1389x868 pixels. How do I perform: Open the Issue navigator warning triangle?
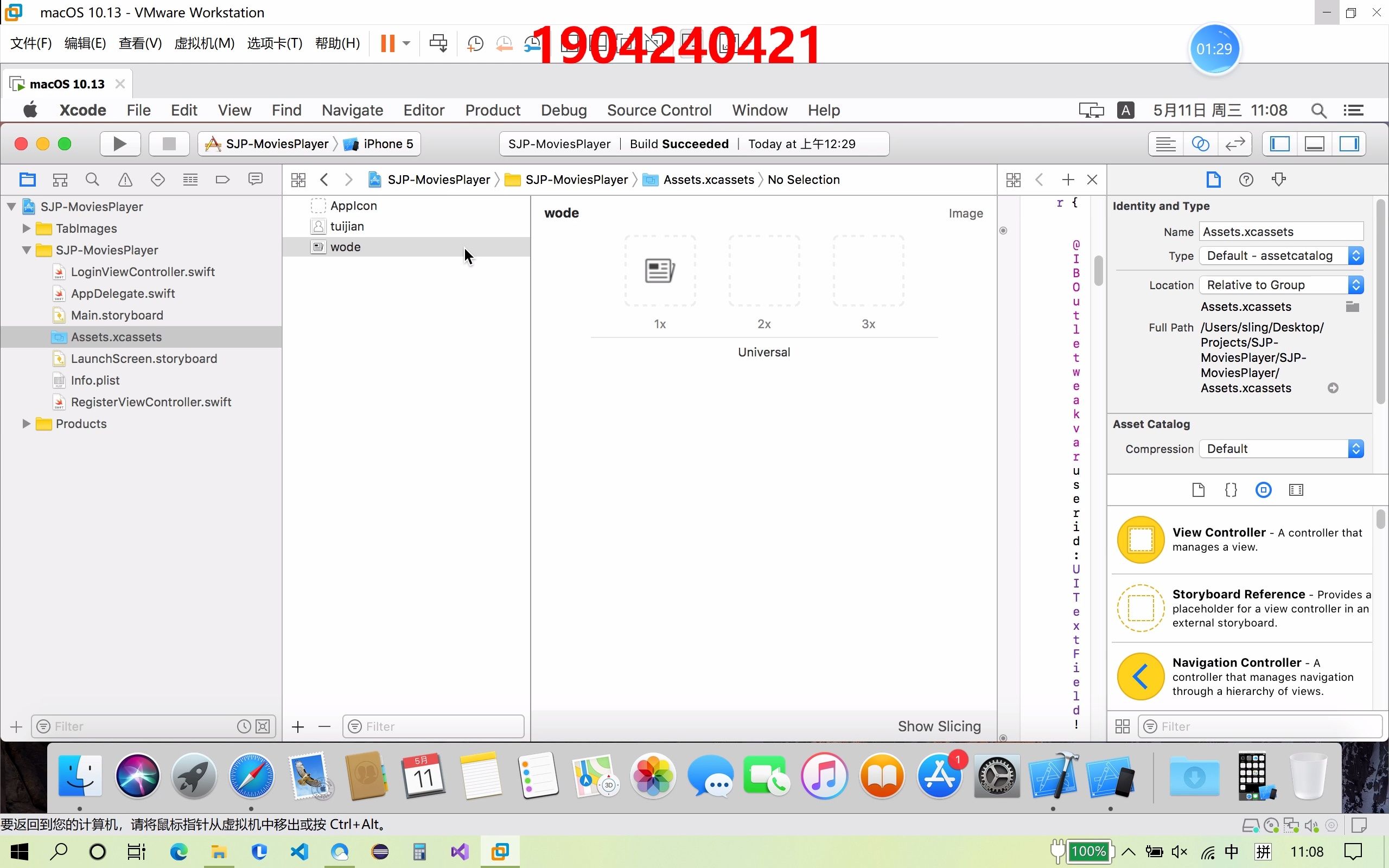point(125,179)
